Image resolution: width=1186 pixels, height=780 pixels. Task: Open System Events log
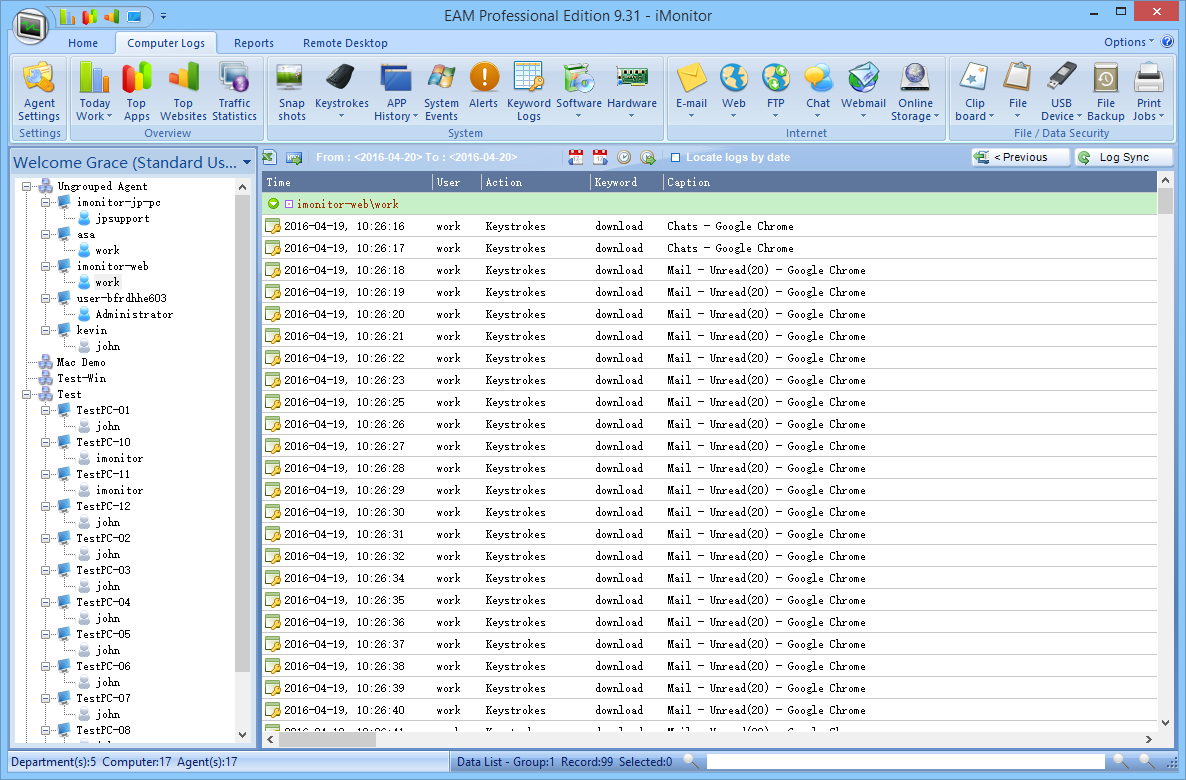(441, 90)
